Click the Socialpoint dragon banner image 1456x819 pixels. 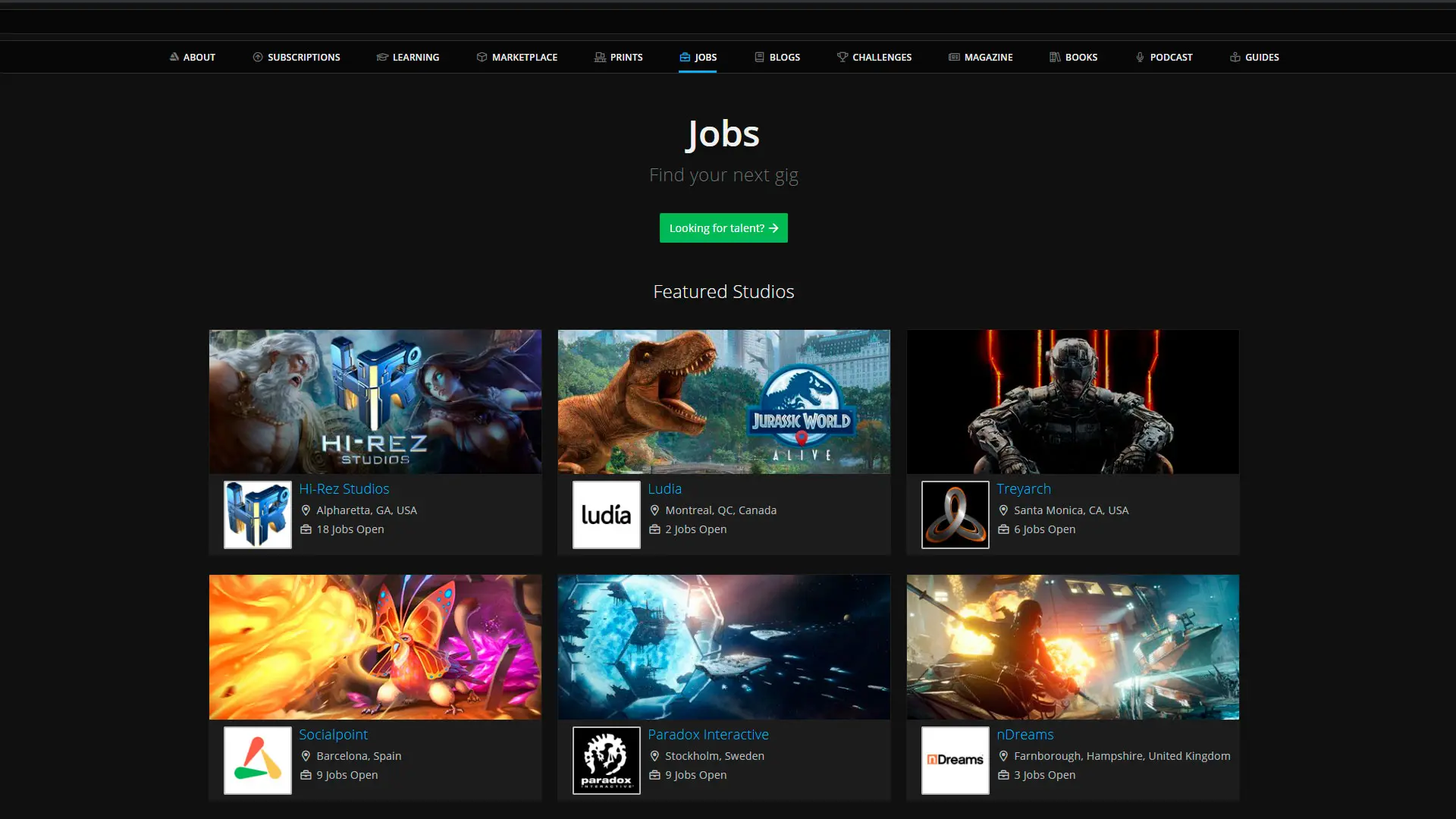point(375,647)
